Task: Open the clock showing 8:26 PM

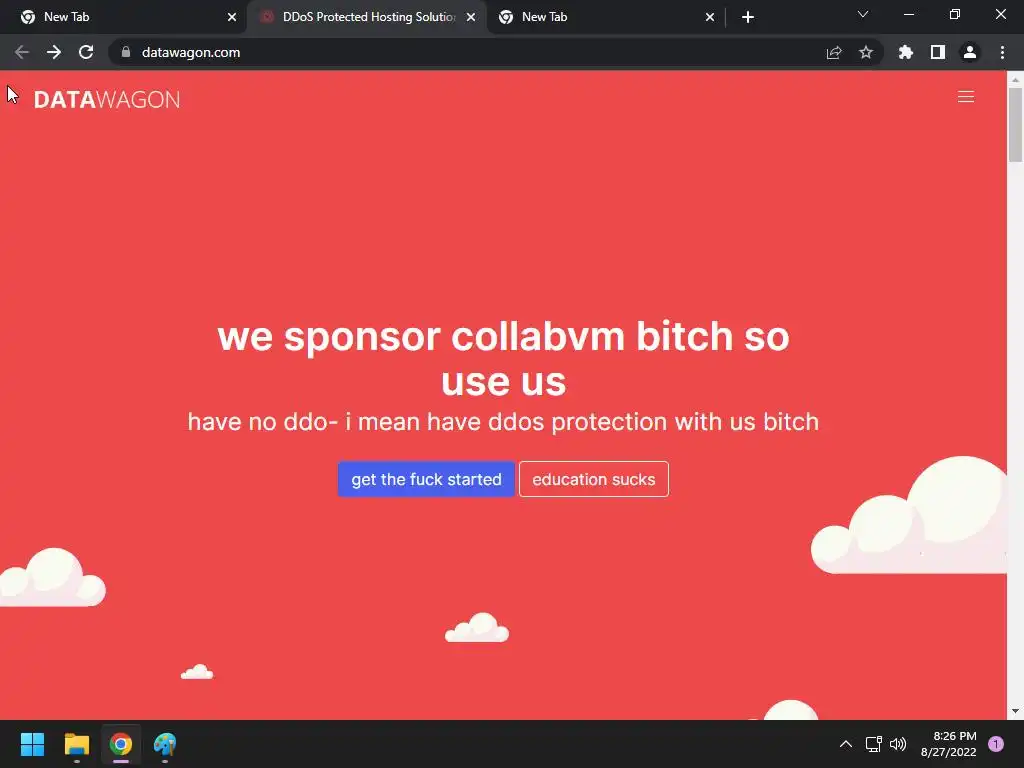Action: point(948,744)
